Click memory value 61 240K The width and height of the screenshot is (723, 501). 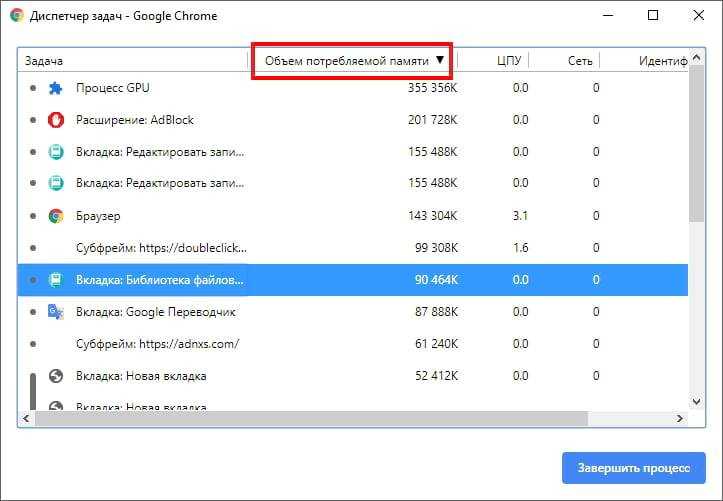[x=436, y=344]
